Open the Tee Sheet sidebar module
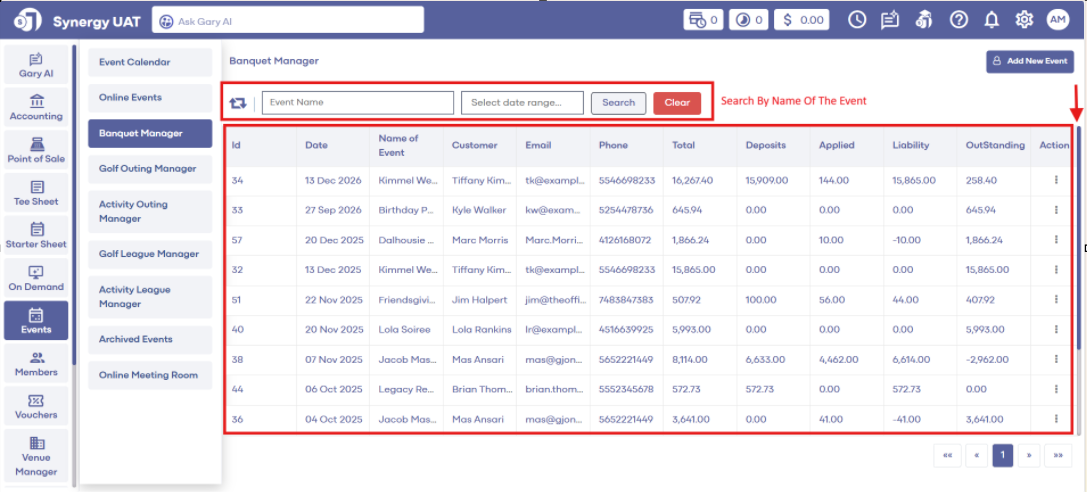The image size is (1087, 492). [x=37, y=193]
